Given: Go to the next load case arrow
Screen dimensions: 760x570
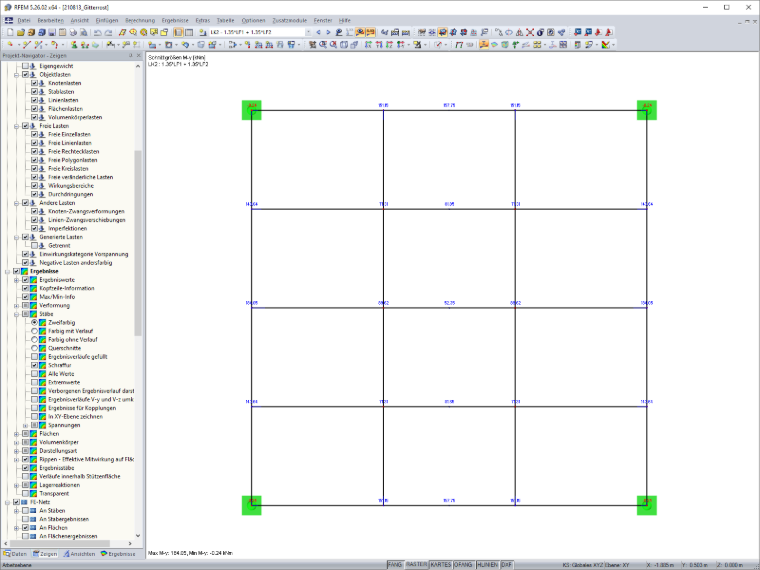Looking at the screenshot, I should point(328,32).
